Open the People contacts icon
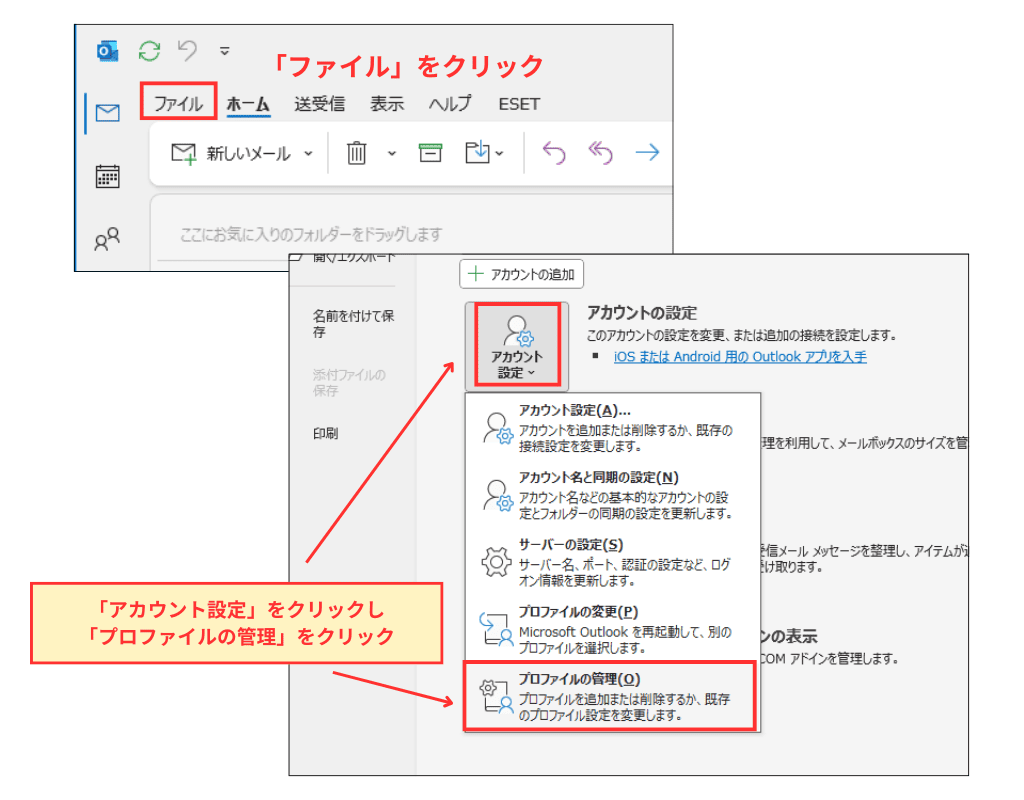 107,239
